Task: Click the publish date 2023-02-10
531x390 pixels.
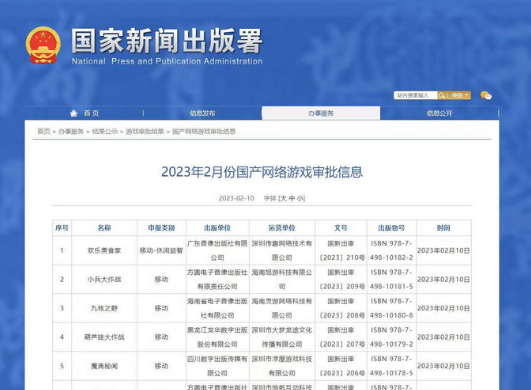Action: 236,198
